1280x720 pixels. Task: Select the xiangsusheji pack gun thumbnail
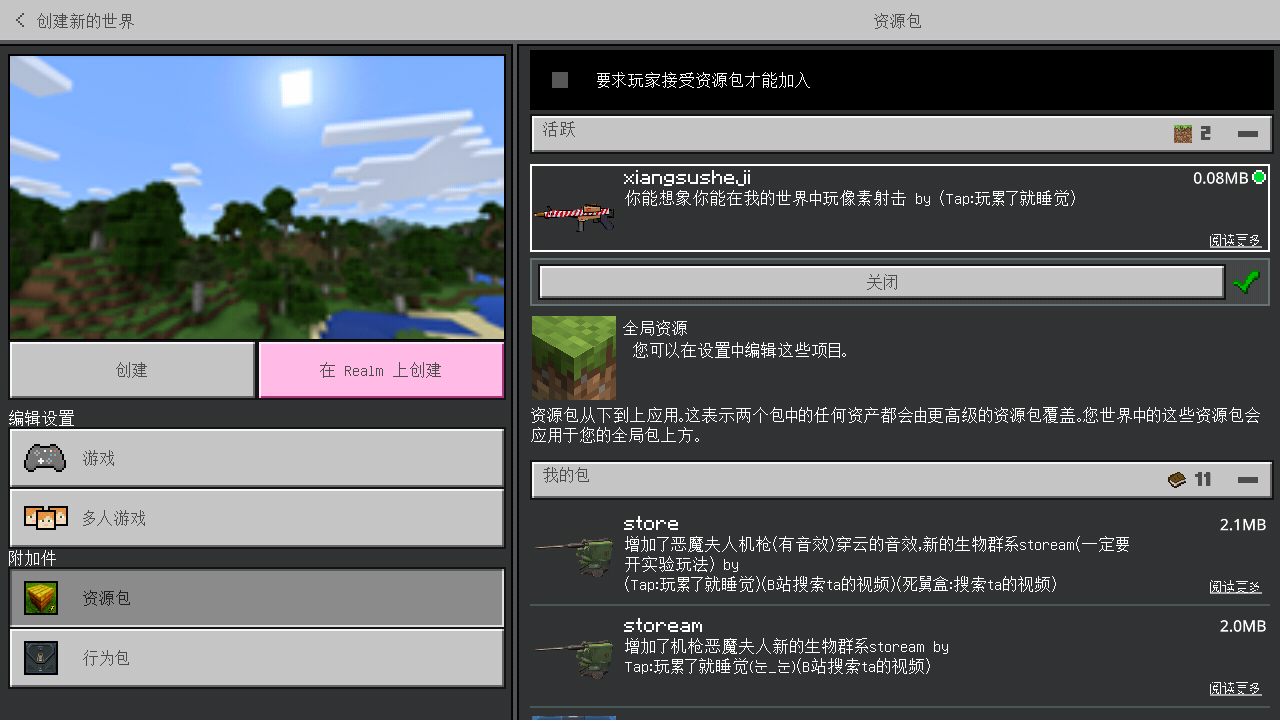[x=574, y=215]
